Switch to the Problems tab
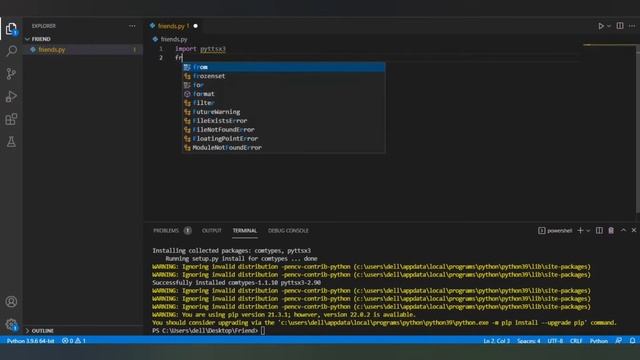Screen dimensions: 640x360 (x=166, y=231)
